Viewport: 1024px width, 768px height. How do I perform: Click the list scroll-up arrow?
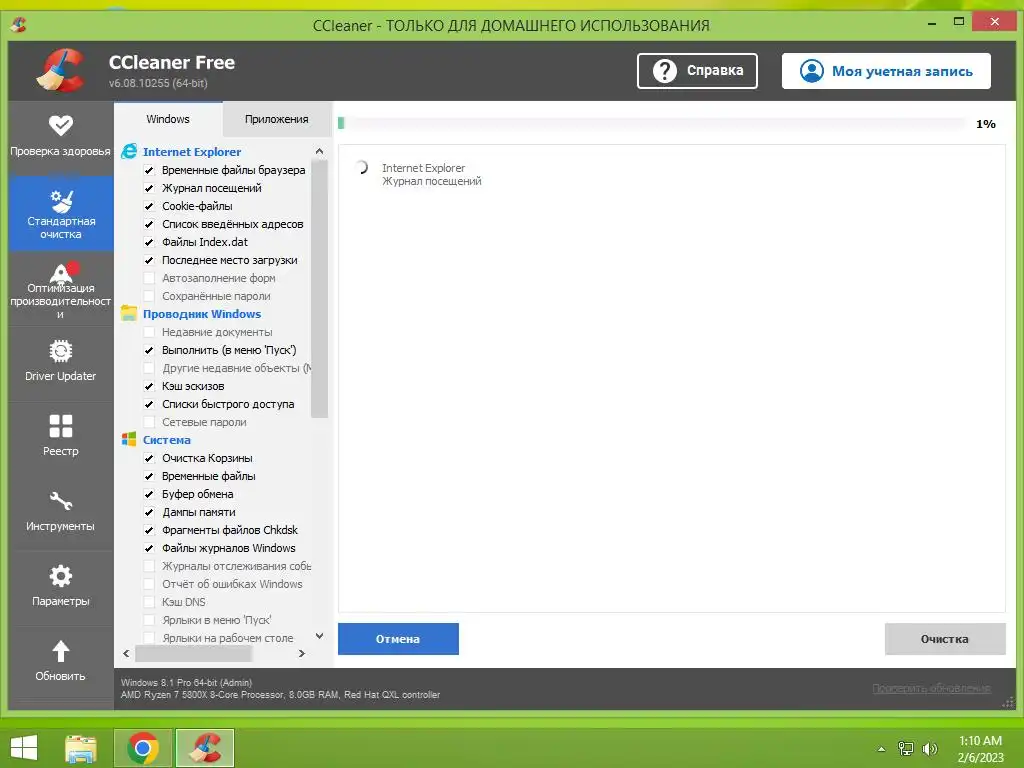click(x=319, y=152)
